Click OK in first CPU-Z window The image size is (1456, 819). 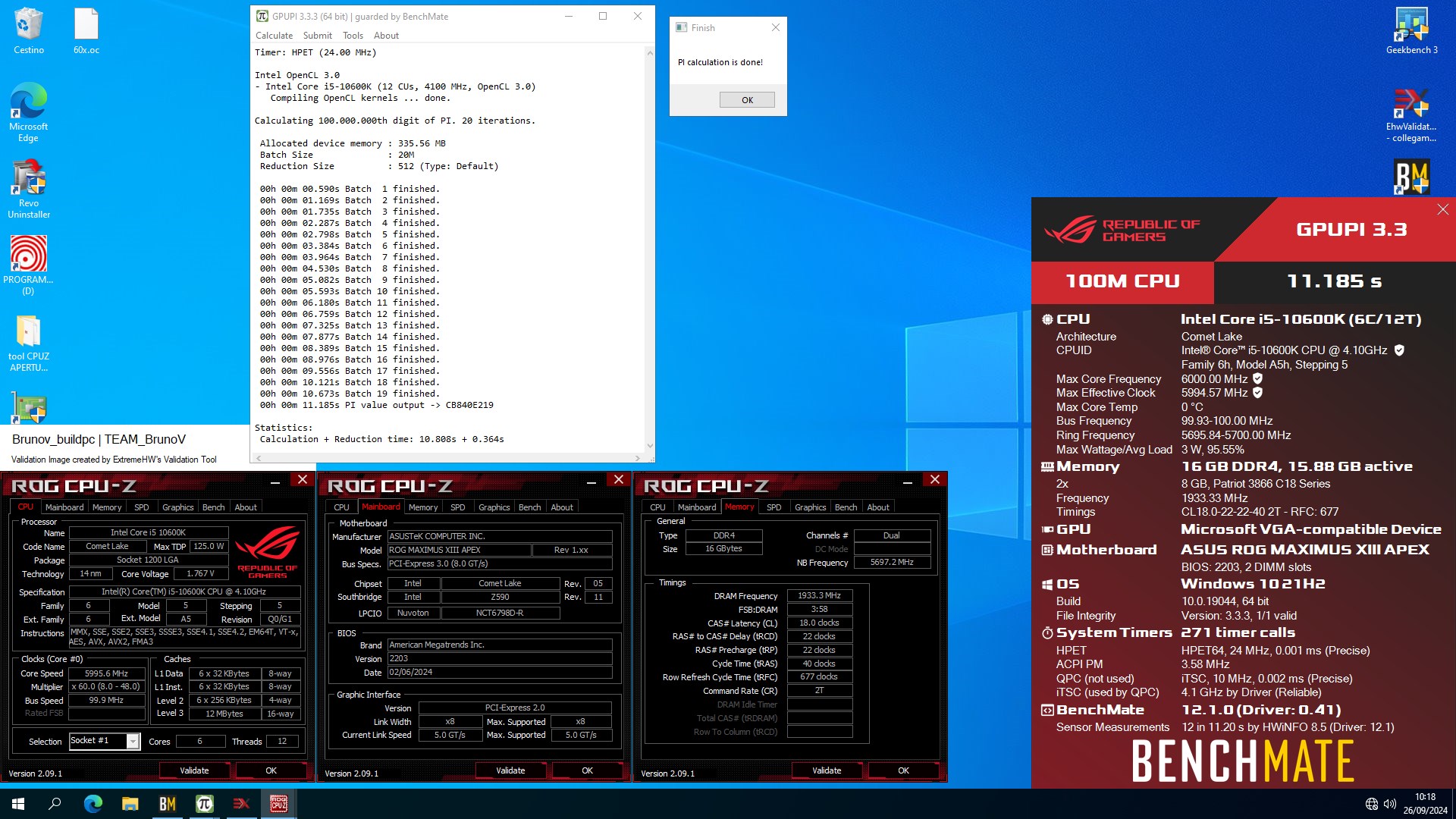[271, 770]
